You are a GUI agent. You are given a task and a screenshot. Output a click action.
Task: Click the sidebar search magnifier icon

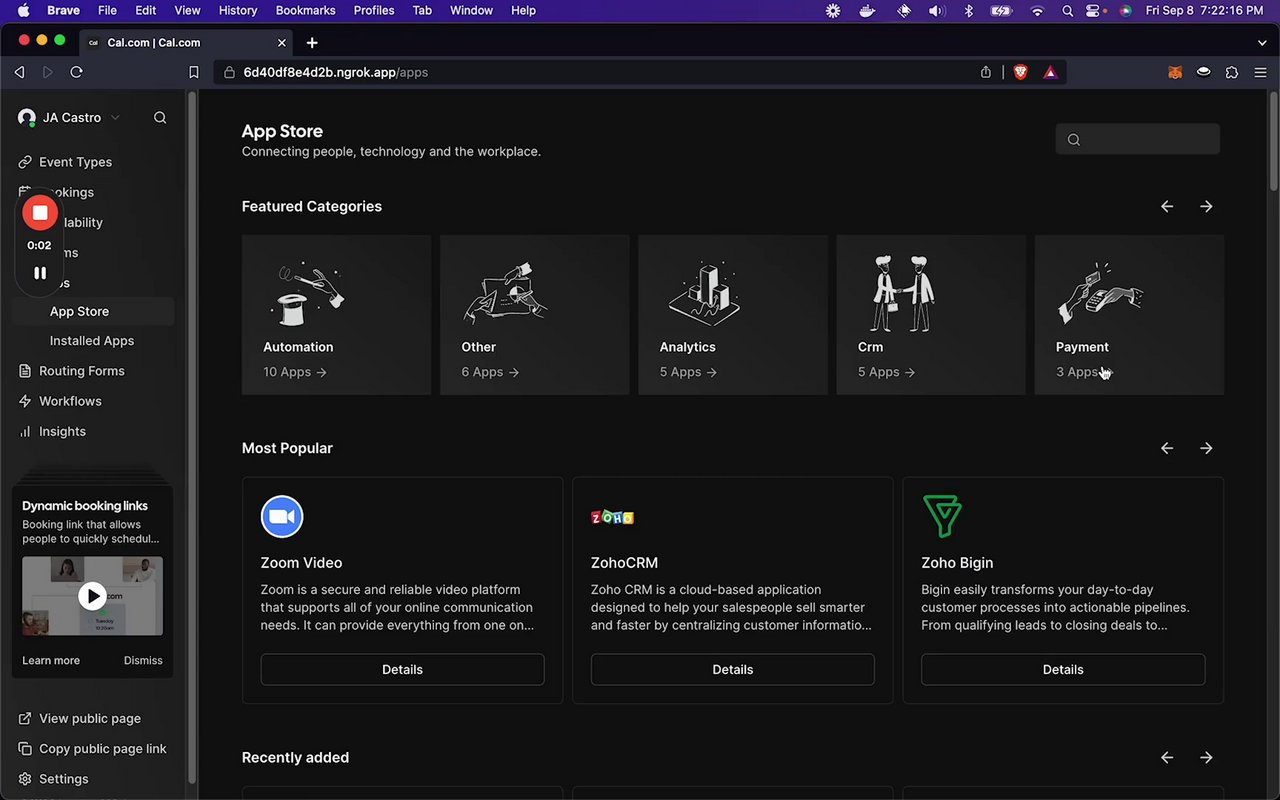(160, 118)
